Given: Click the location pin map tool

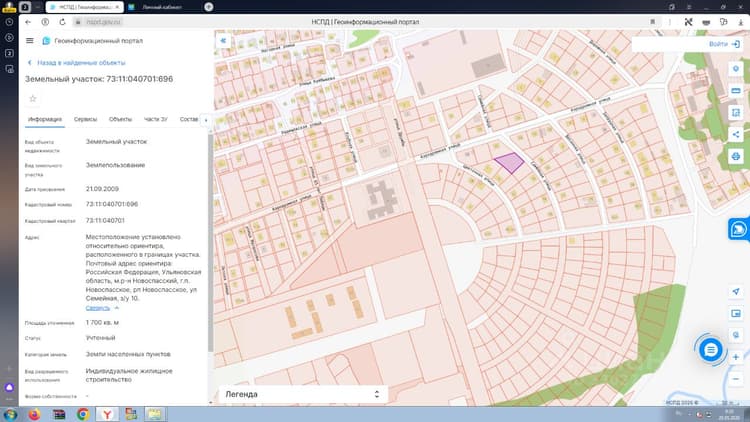Looking at the screenshot, I should point(736,69).
